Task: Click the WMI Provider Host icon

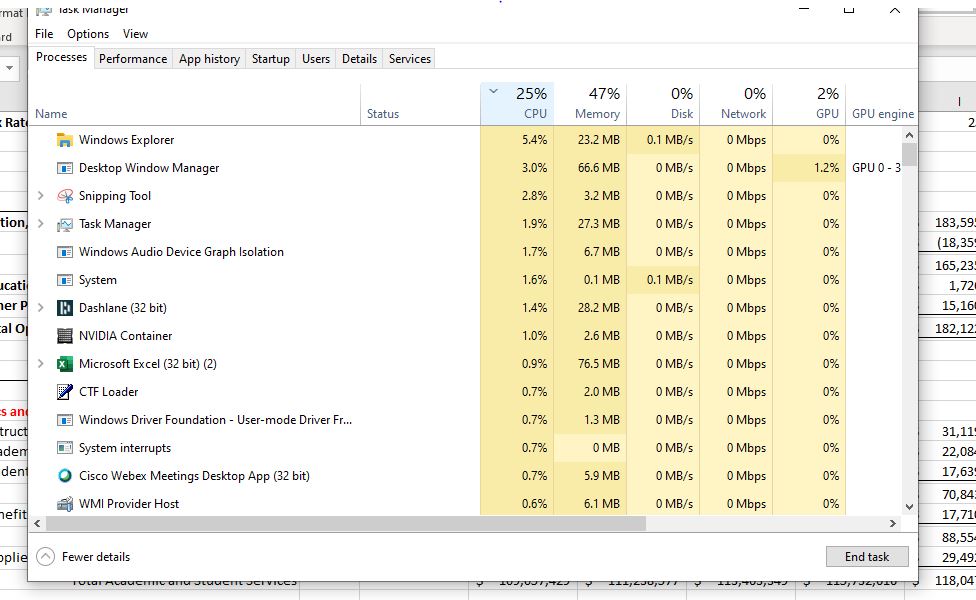Action: click(65, 504)
